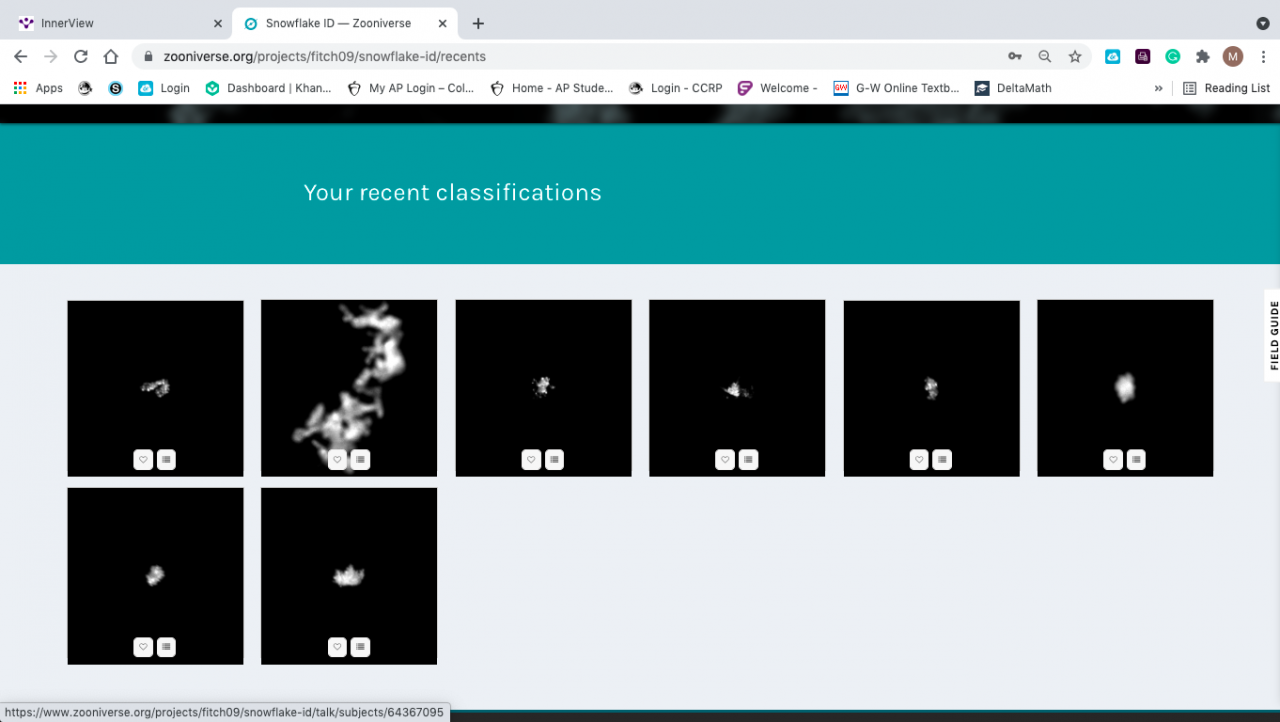Go back to the previous page
1280x722 pixels.
21,57
